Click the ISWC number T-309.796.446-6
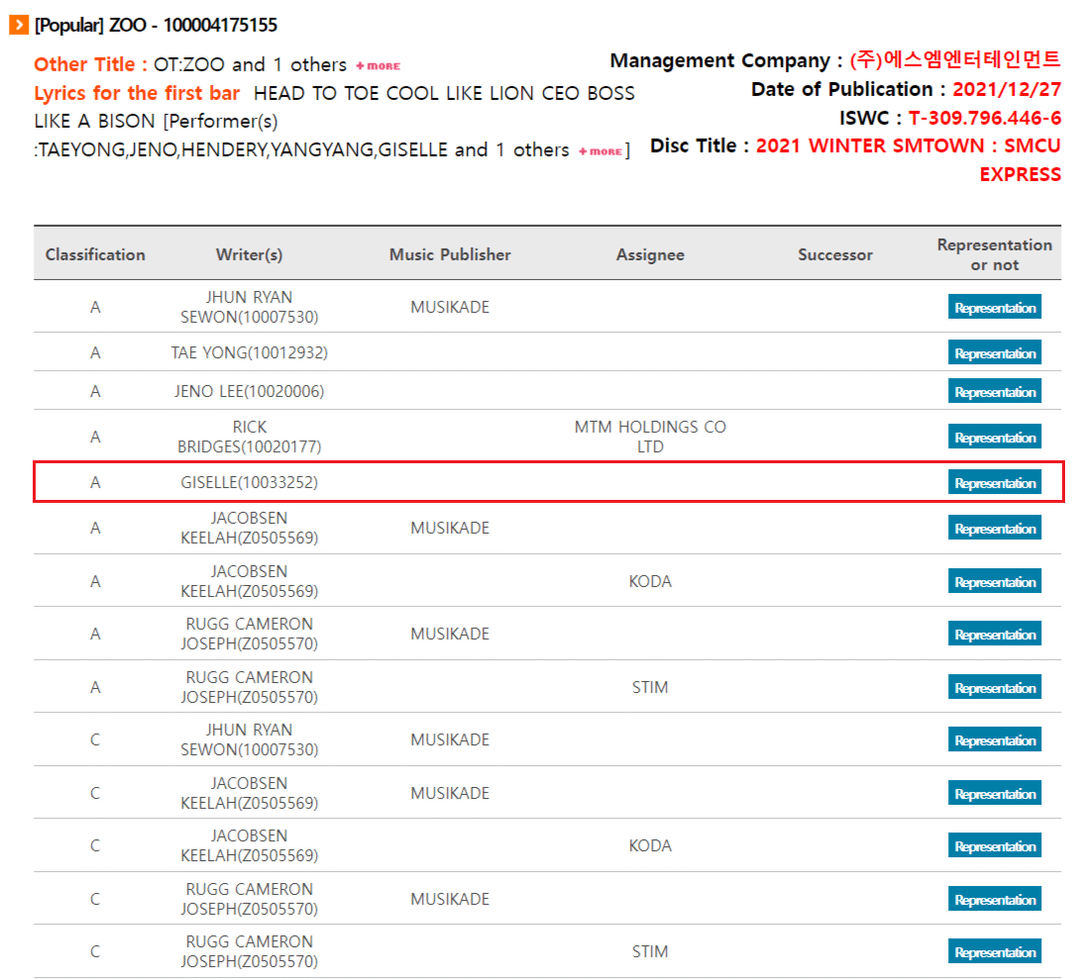 [984, 118]
